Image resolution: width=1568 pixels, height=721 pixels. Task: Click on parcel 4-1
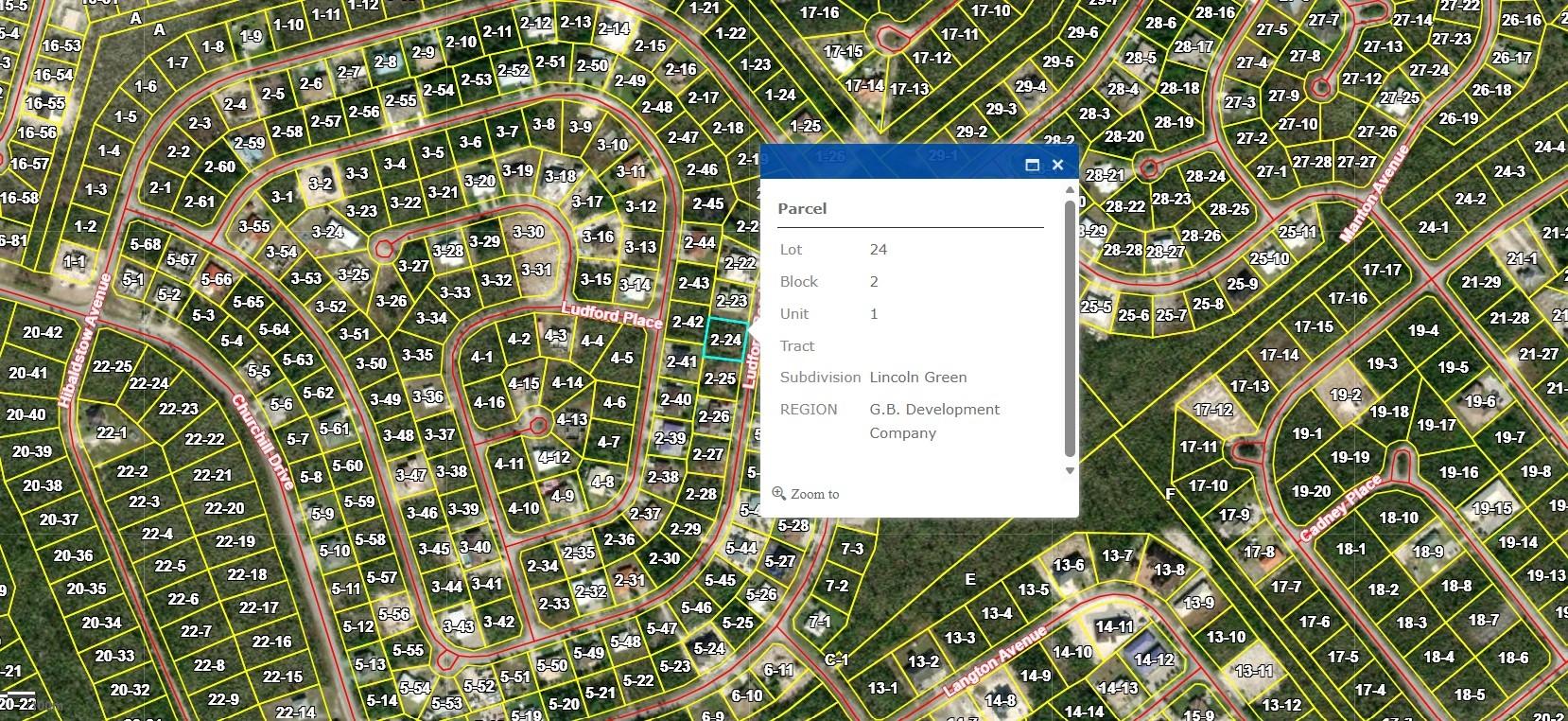481,358
